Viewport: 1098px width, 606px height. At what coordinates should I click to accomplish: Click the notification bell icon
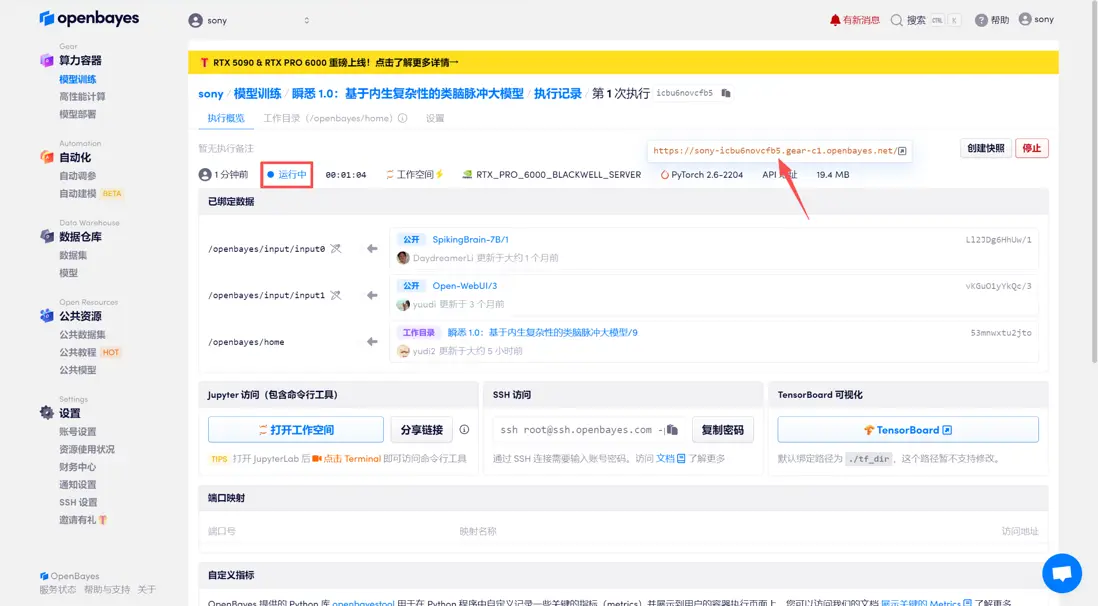pos(835,20)
